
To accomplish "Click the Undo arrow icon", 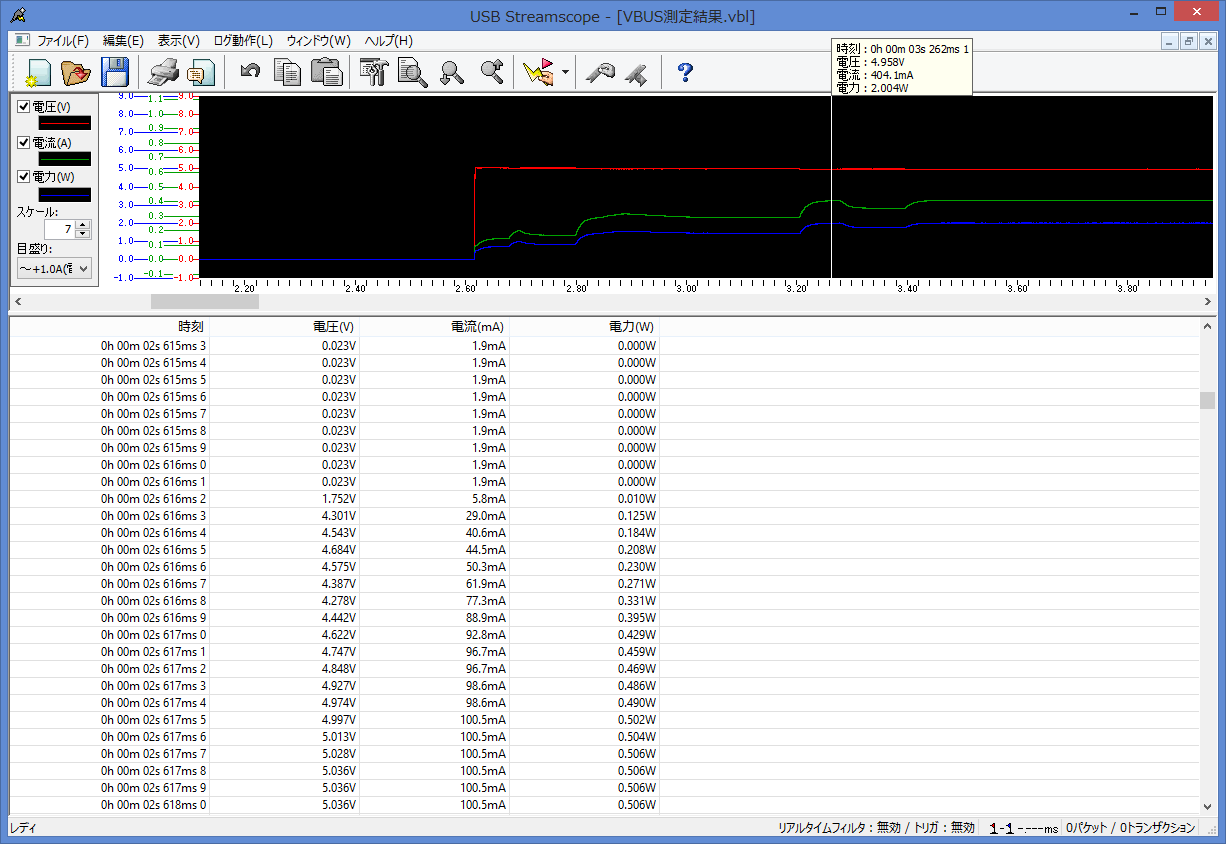I will pos(251,72).
